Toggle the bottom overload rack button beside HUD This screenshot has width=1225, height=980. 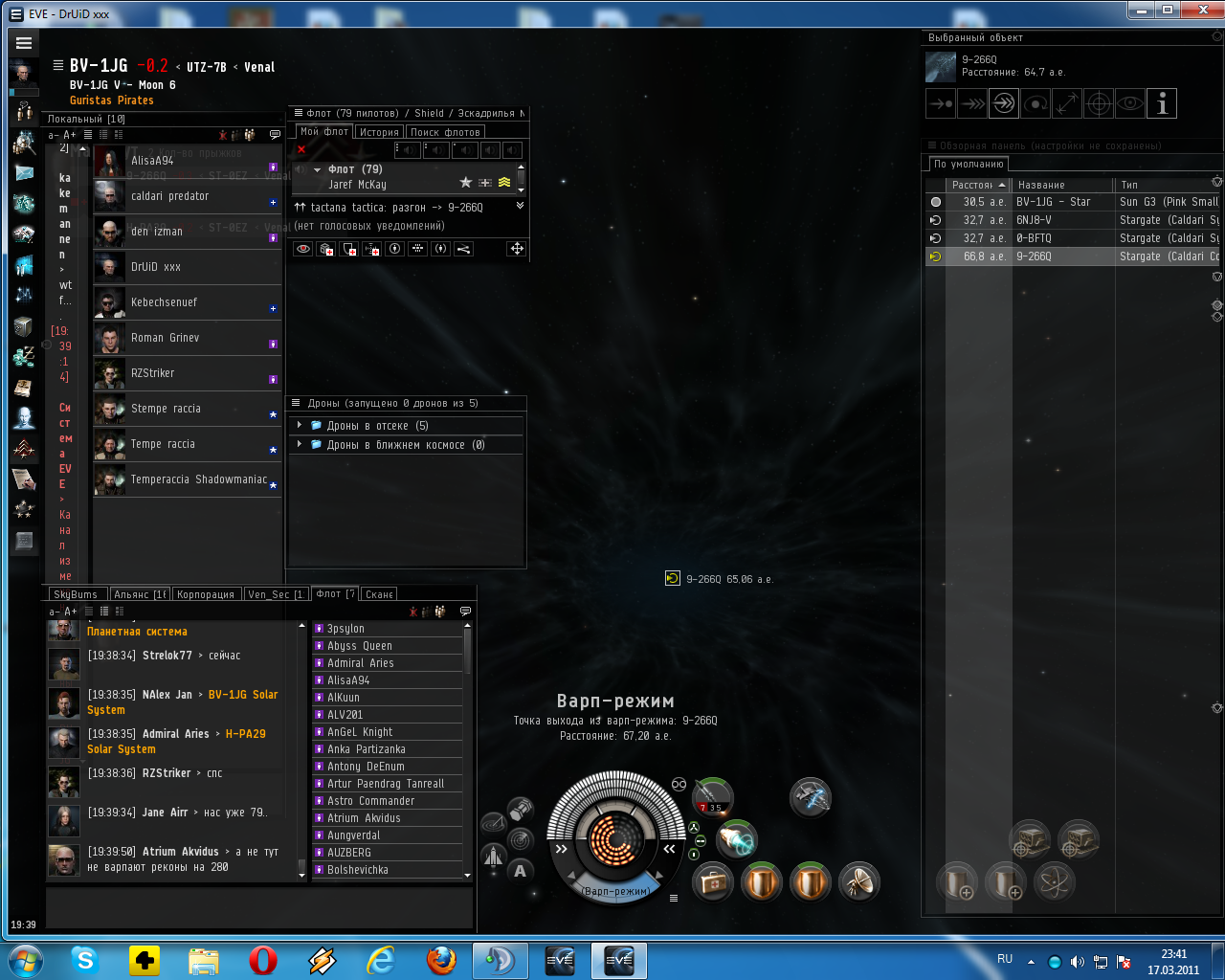click(x=694, y=854)
